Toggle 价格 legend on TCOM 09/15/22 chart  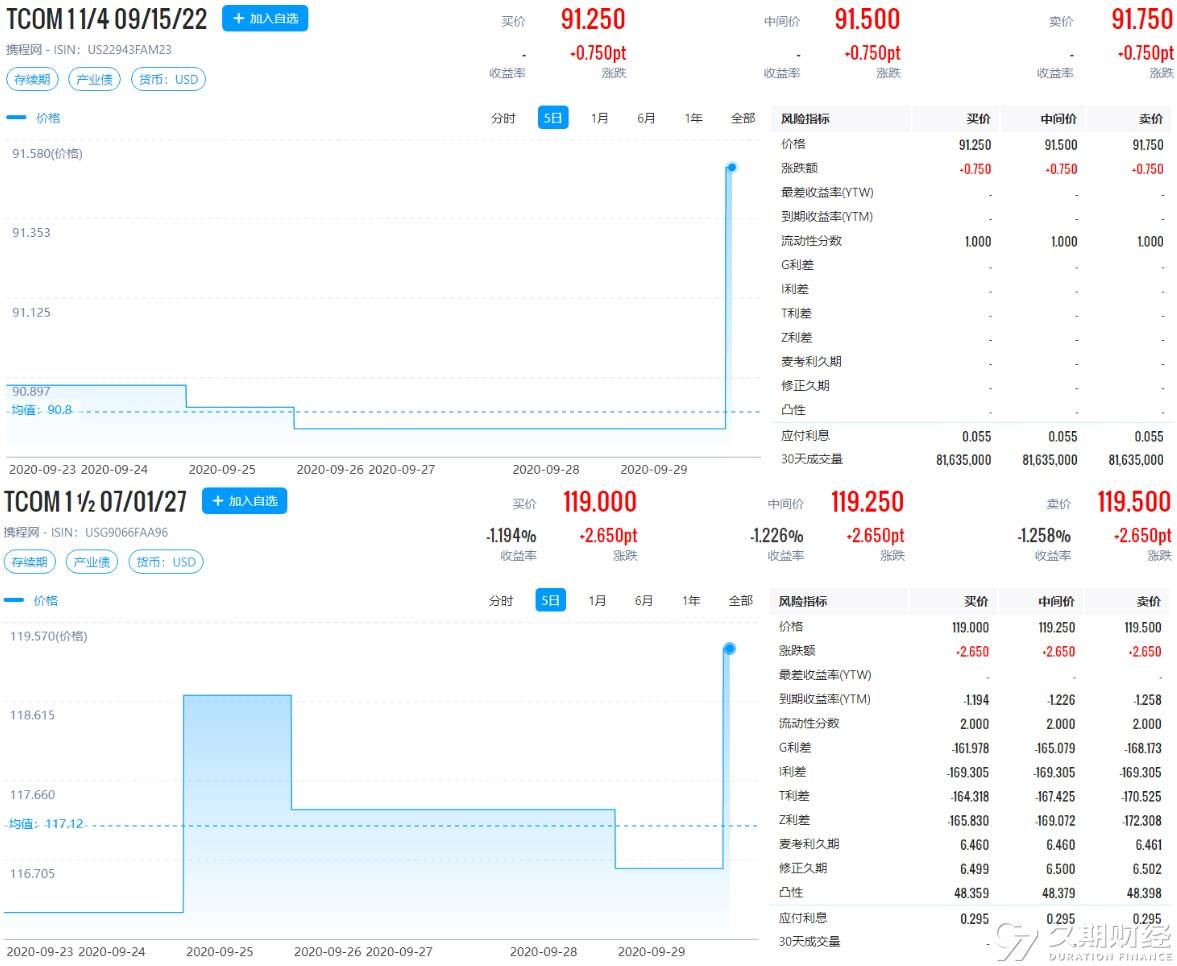[x=34, y=118]
